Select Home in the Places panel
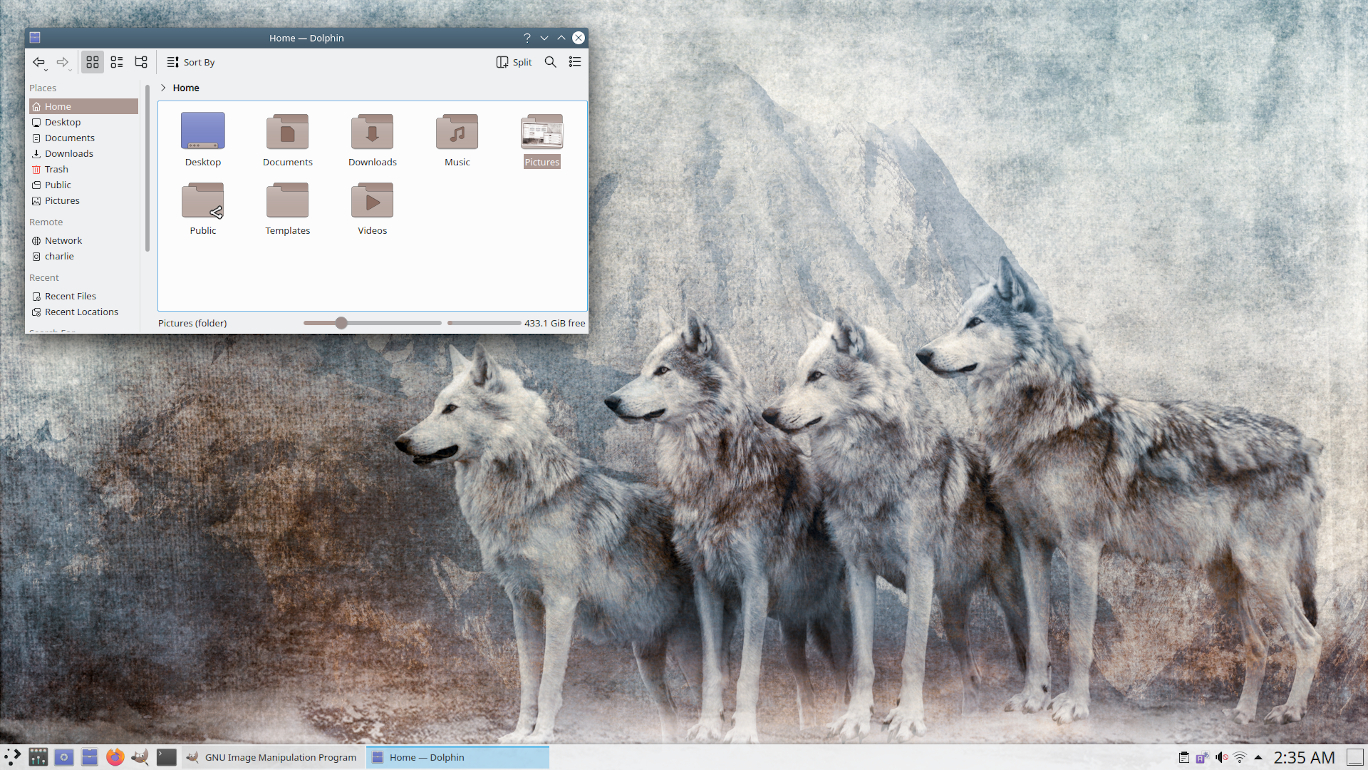This screenshot has width=1368, height=770. click(x=84, y=106)
